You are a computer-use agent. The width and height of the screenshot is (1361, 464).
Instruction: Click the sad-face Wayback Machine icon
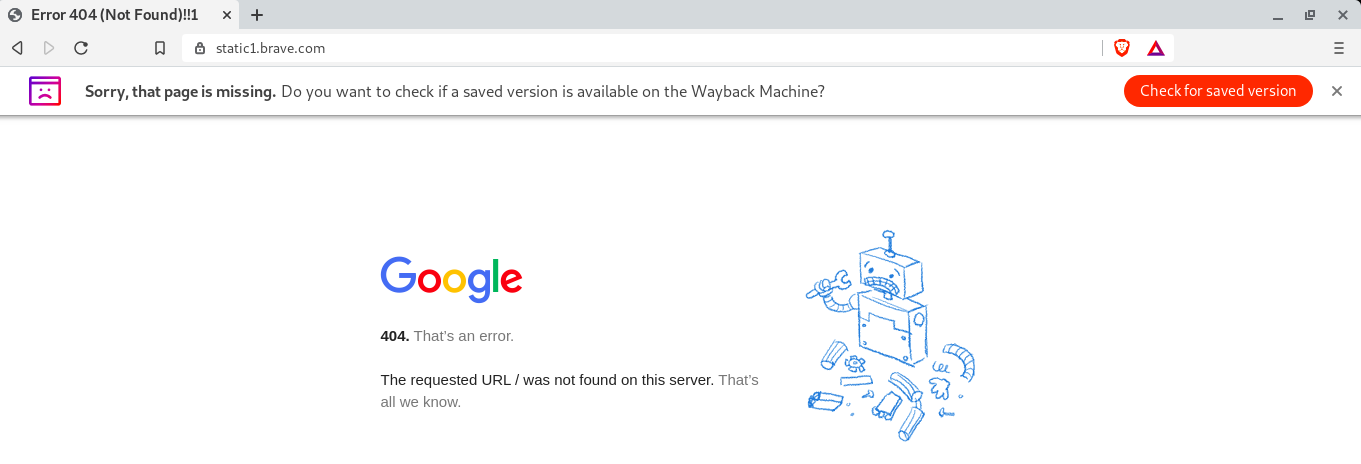tap(45, 91)
